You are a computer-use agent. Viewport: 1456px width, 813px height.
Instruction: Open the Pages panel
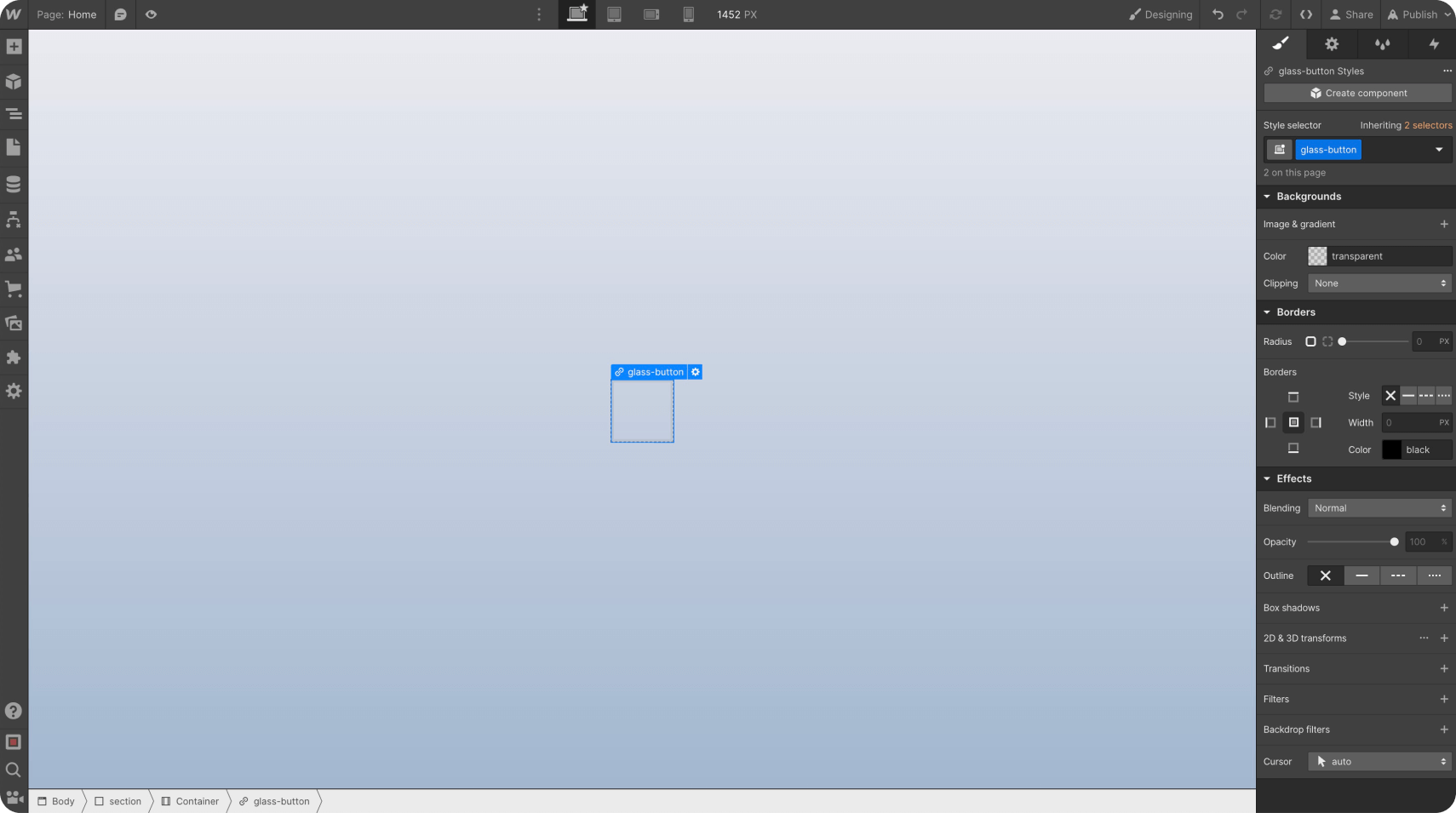(x=14, y=148)
